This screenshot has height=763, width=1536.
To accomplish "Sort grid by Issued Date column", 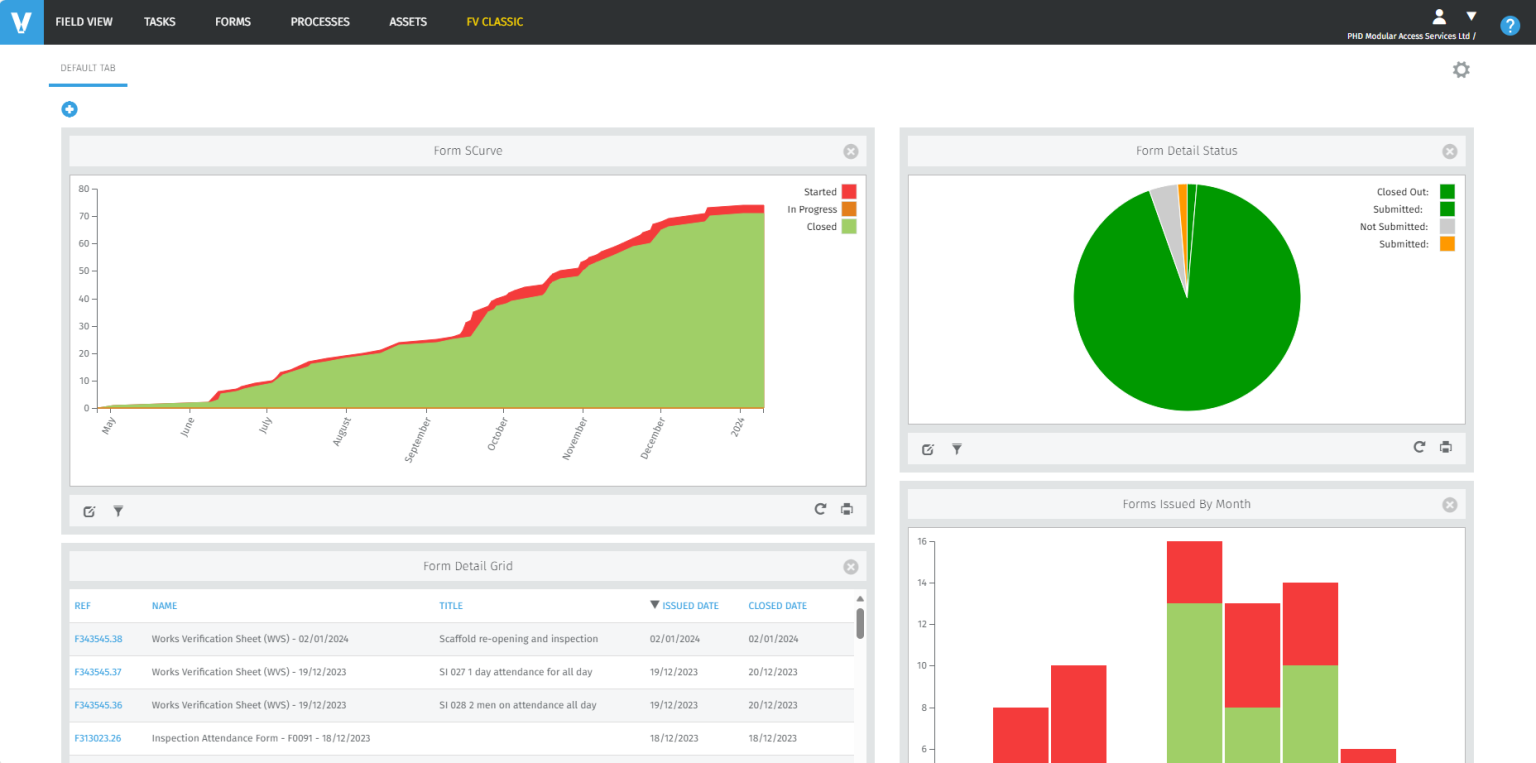I will coord(690,605).
